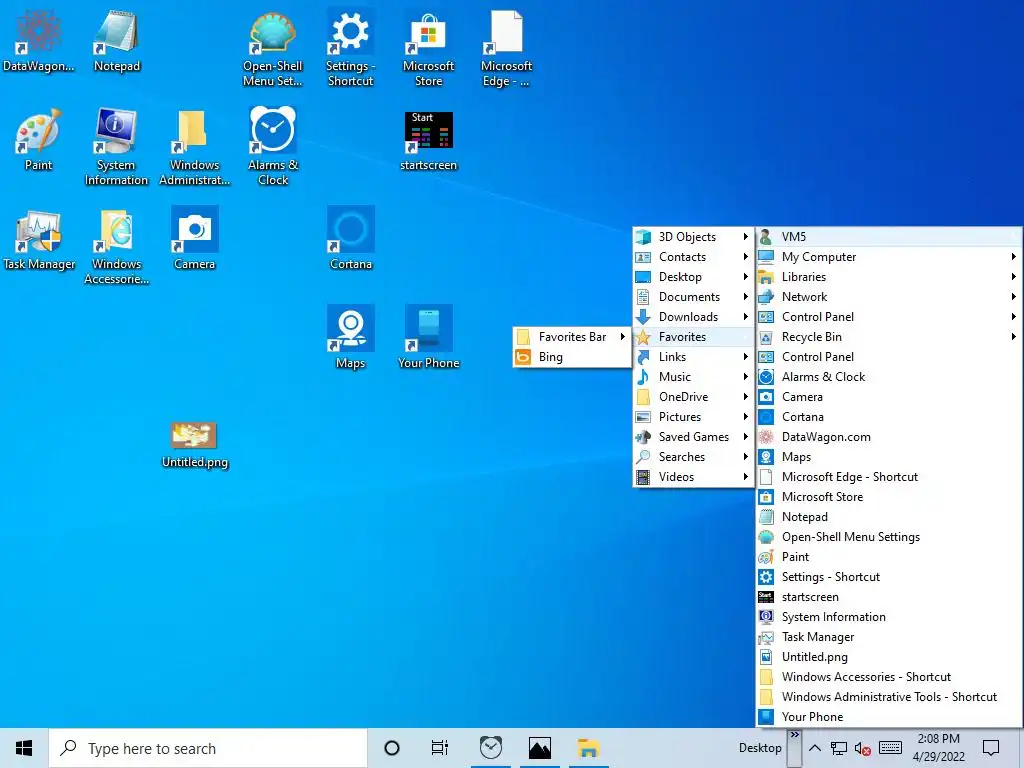Open the network tray icon
This screenshot has height=768, width=1024.
click(839, 748)
